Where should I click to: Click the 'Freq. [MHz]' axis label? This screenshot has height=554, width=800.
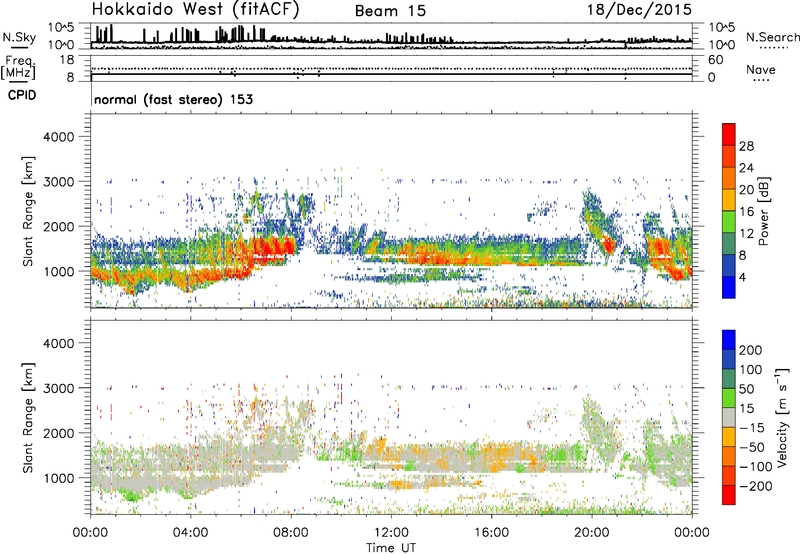click(19, 67)
